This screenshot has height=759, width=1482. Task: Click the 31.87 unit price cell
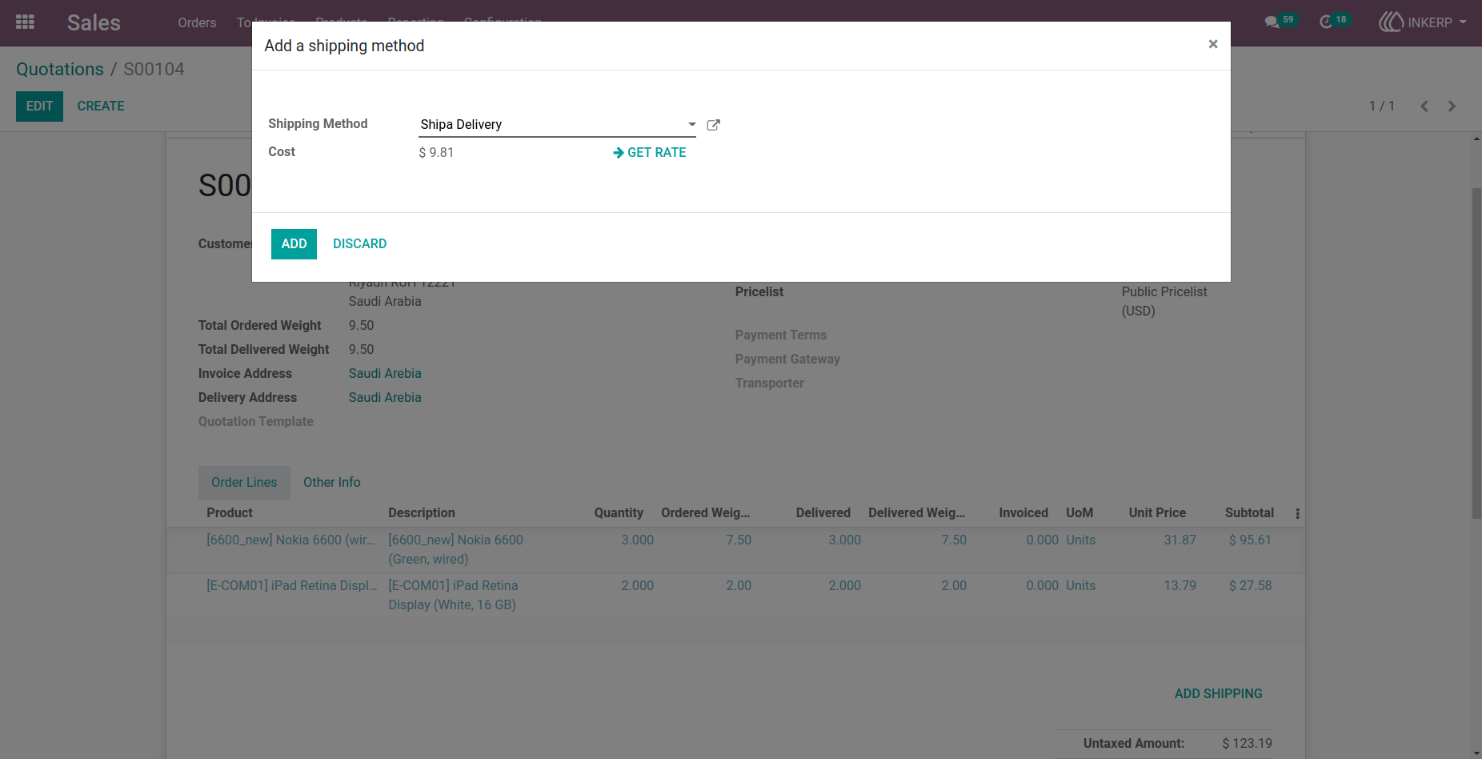click(1180, 540)
